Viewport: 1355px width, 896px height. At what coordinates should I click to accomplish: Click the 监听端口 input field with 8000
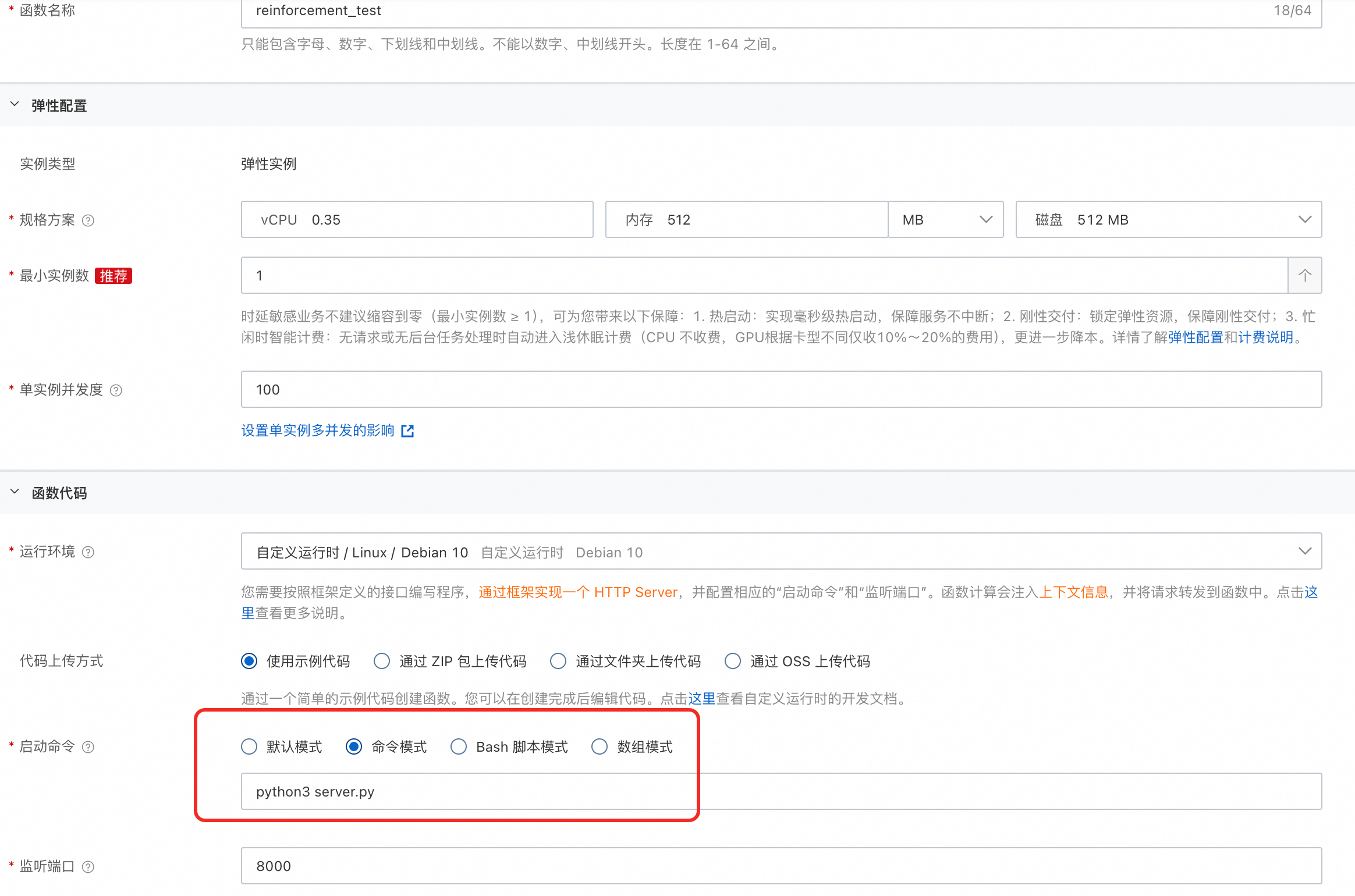tap(781, 866)
